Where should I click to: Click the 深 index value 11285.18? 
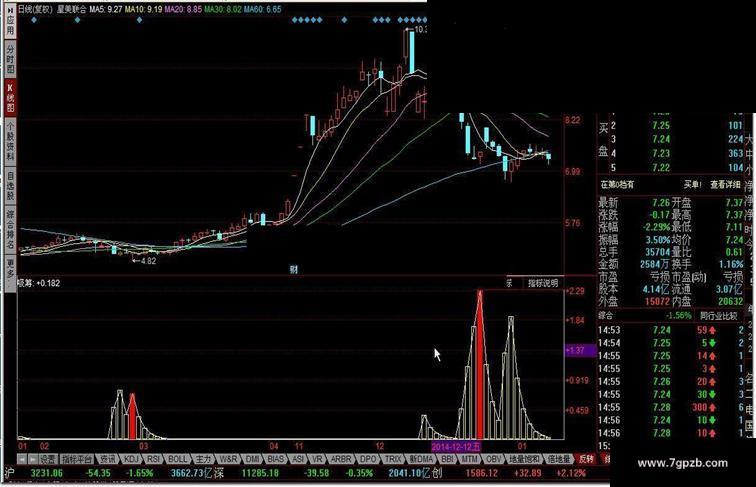[x=260, y=473]
